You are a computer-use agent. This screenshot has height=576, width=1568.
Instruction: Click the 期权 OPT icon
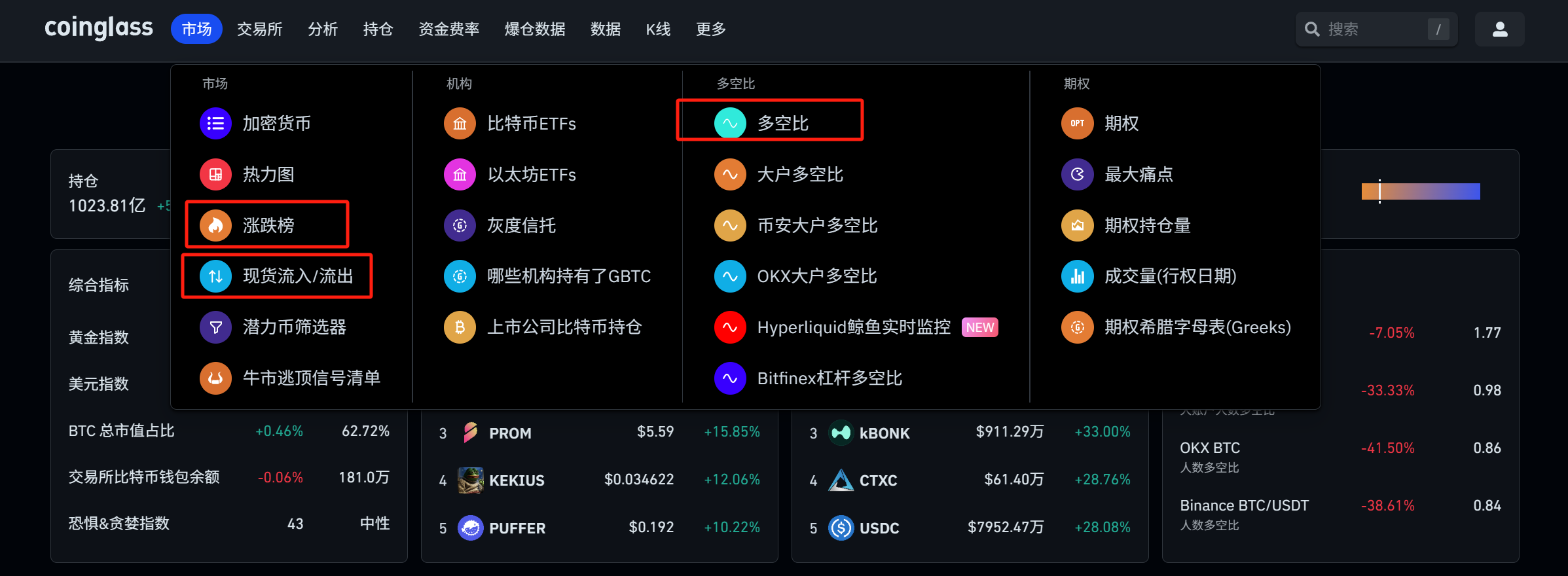click(x=1077, y=123)
